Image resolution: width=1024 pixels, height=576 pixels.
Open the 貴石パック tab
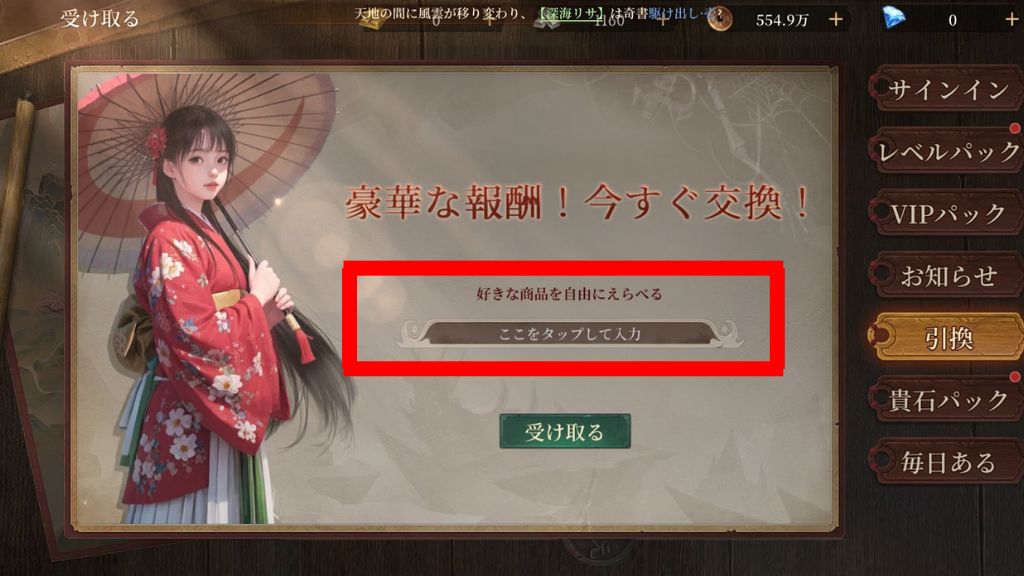coord(946,400)
